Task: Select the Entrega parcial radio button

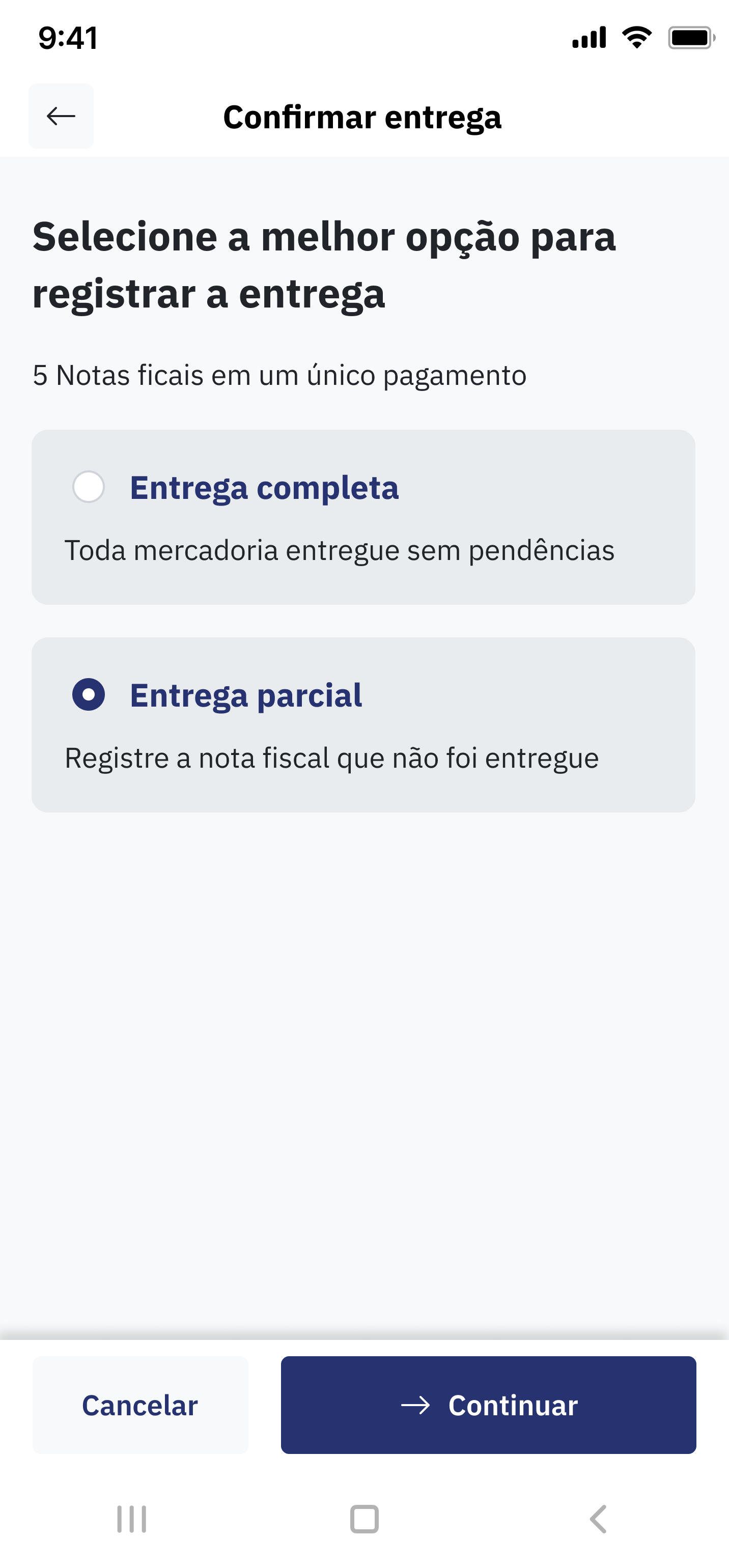Action: click(x=89, y=694)
